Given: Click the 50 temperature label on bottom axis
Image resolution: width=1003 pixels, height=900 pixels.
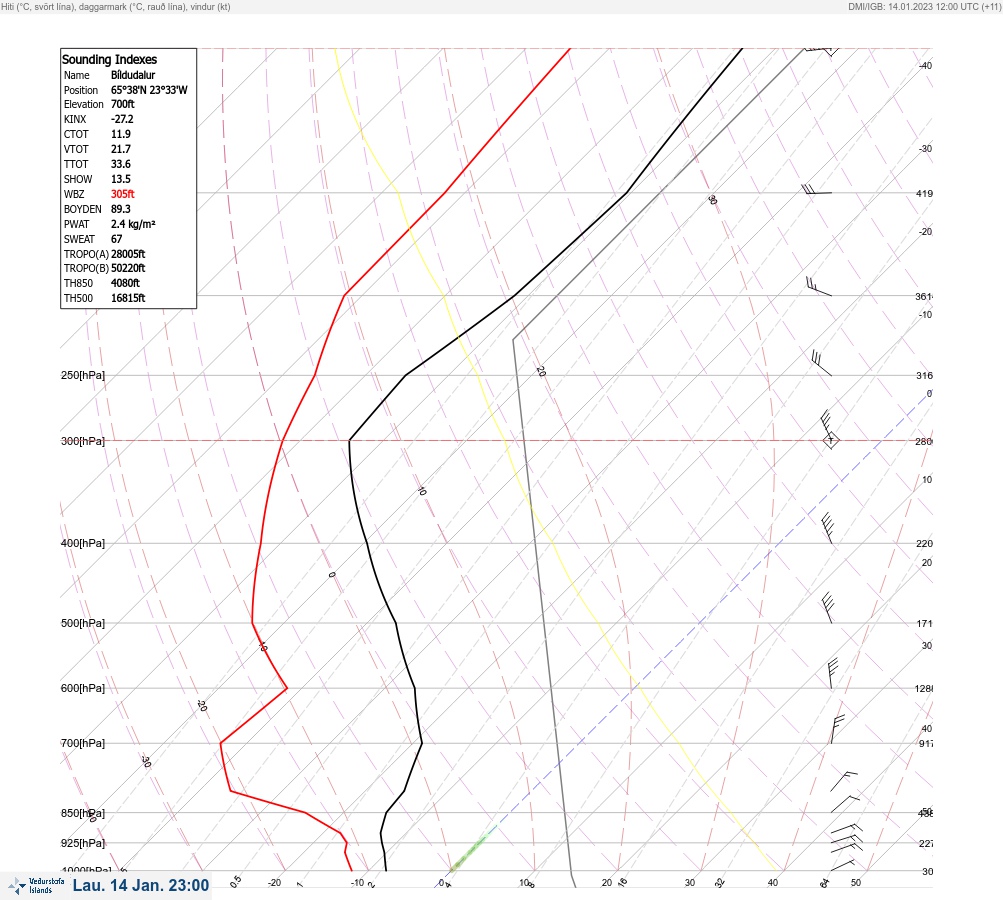Looking at the screenshot, I should [856, 883].
